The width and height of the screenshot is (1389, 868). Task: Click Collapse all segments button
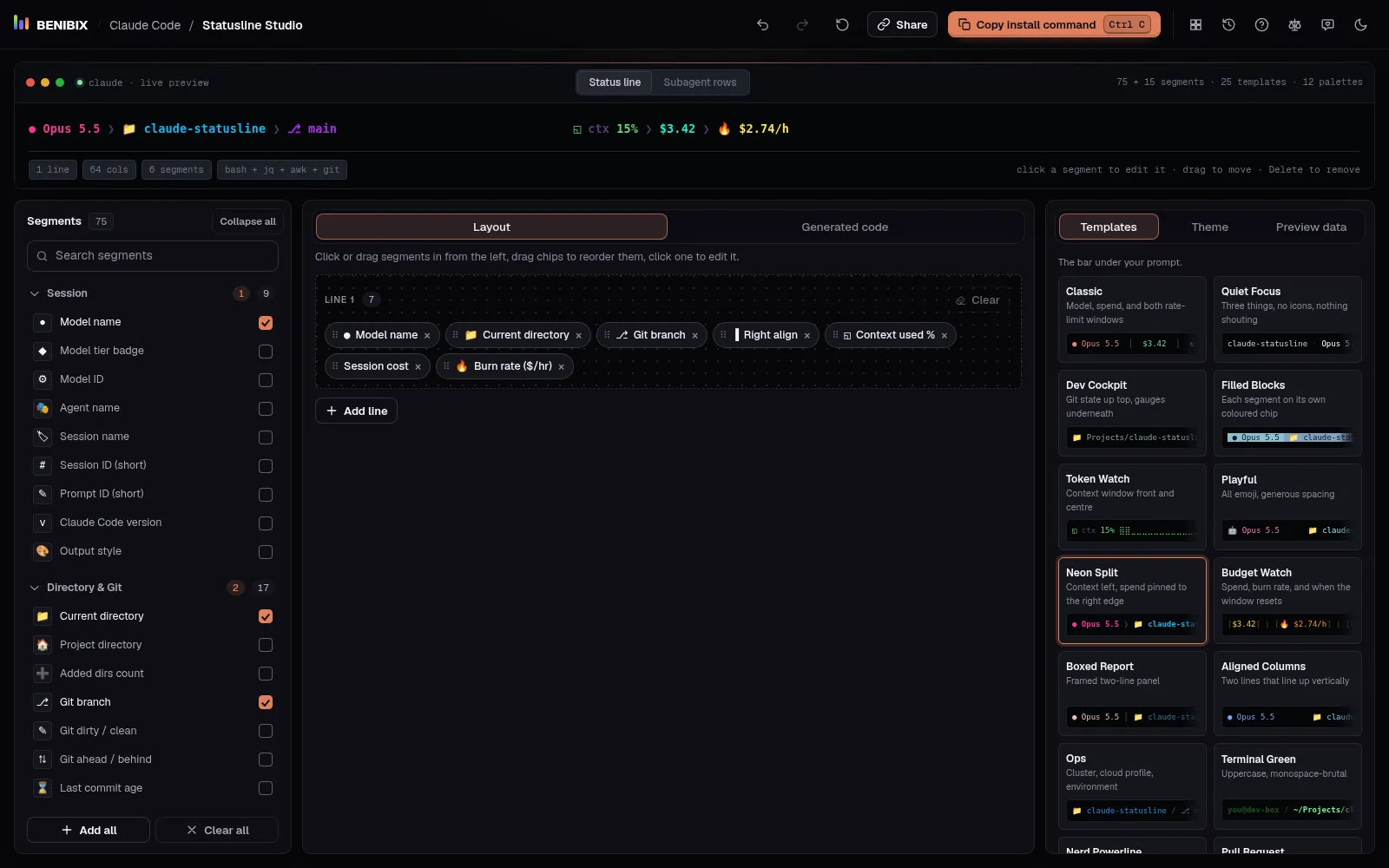click(x=247, y=221)
